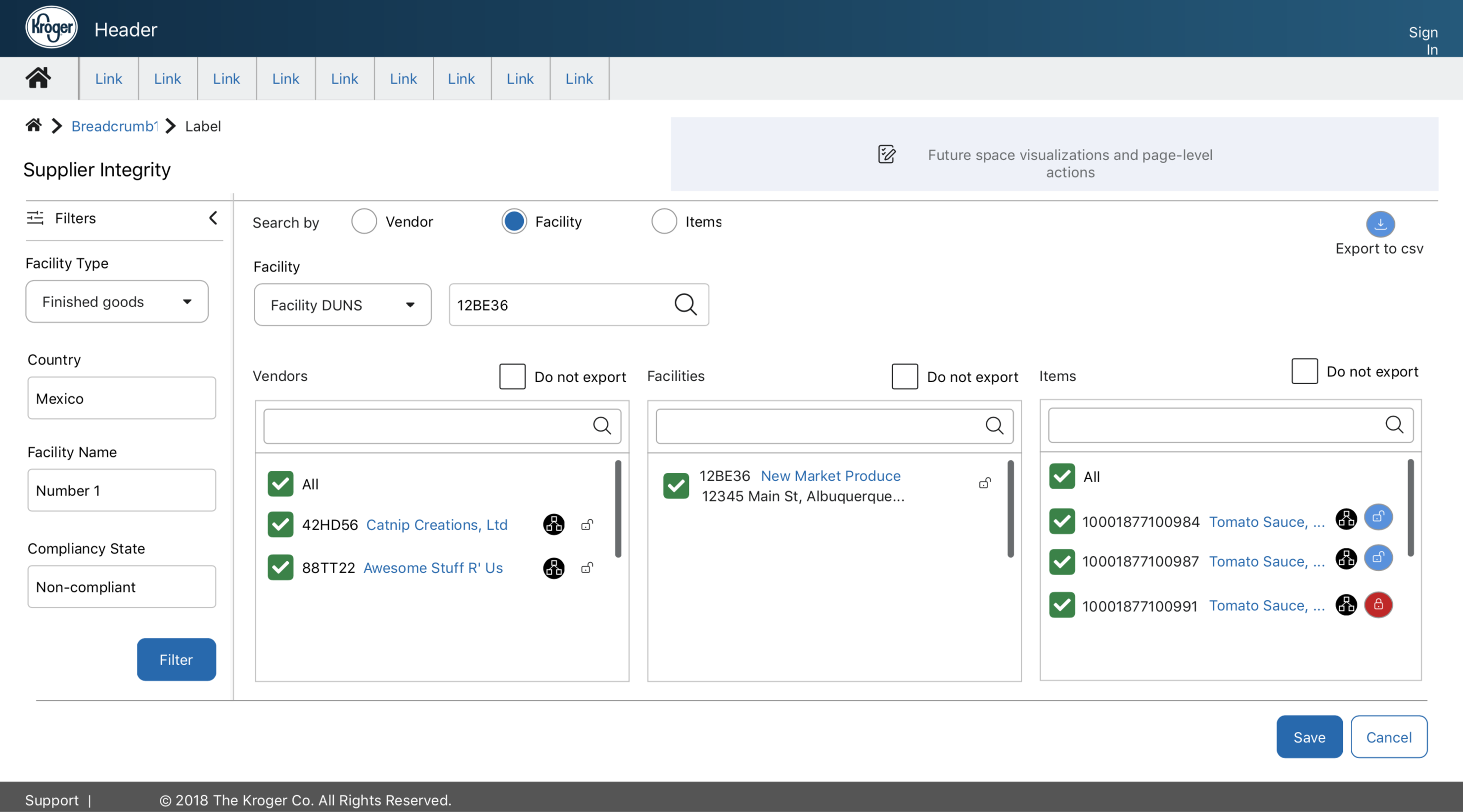Click the Breadcrumb1 breadcrumb link
The width and height of the screenshot is (1463, 812).
click(x=115, y=126)
